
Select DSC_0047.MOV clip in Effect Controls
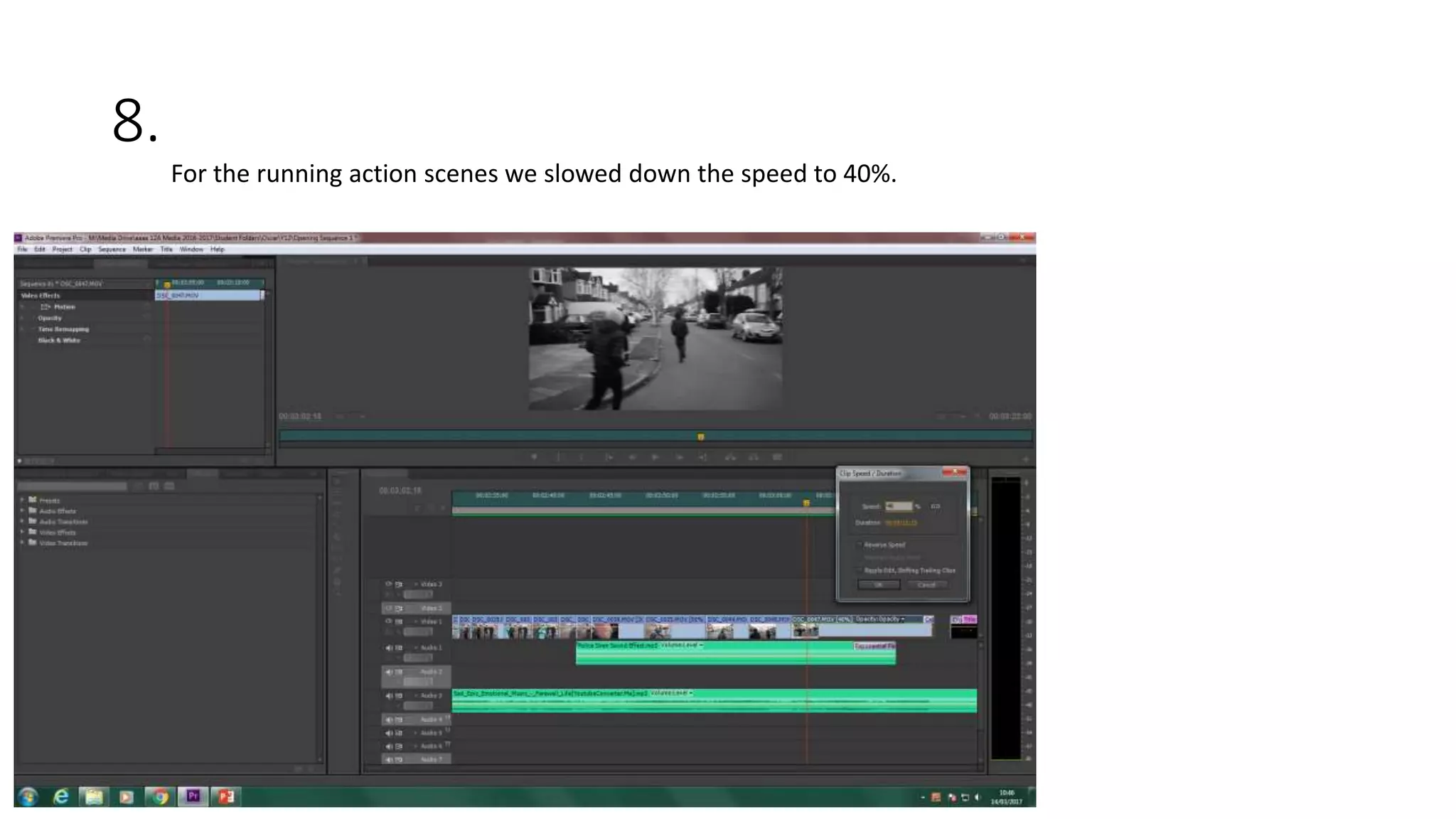(x=208, y=295)
